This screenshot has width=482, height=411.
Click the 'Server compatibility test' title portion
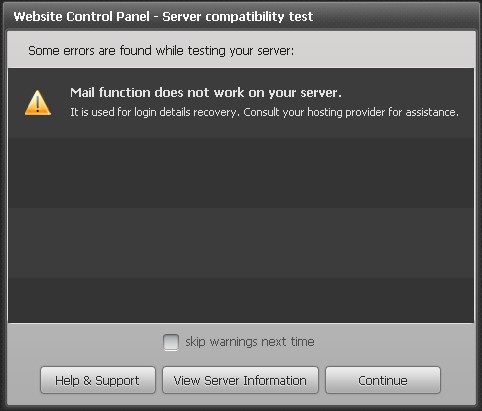(x=238, y=16)
